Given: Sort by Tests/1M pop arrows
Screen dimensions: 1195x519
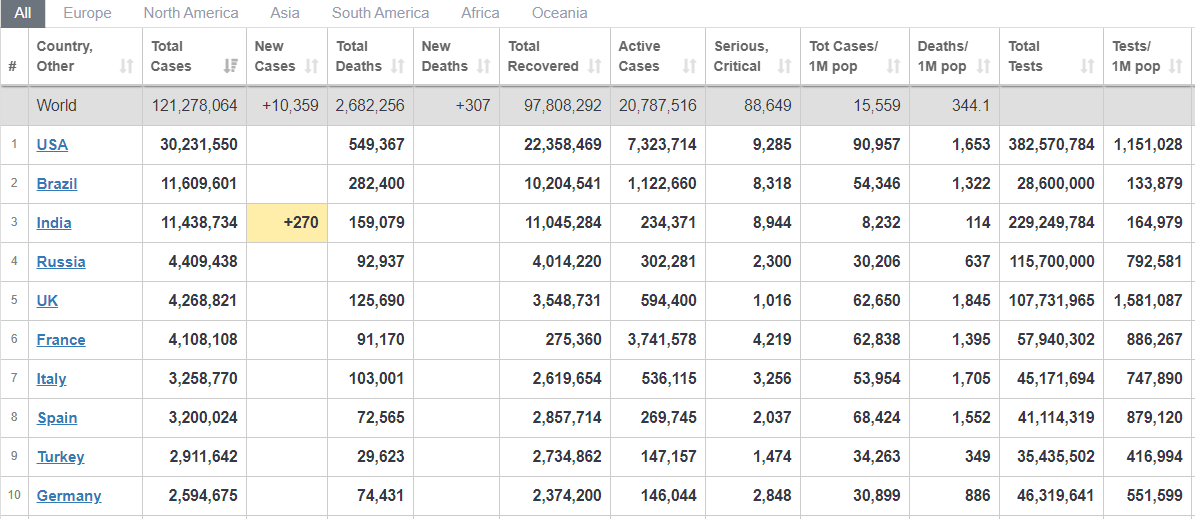Looking at the screenshot, I should pyautogui.click(x=1176, y=66).
